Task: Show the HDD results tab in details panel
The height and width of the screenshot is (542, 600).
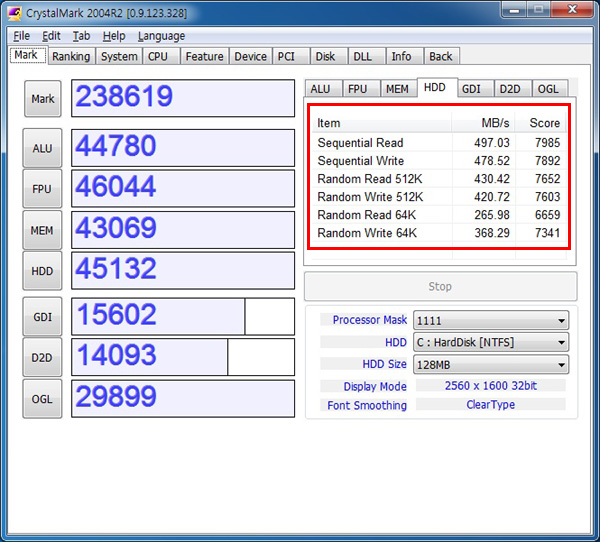Action: pos(437,87)
